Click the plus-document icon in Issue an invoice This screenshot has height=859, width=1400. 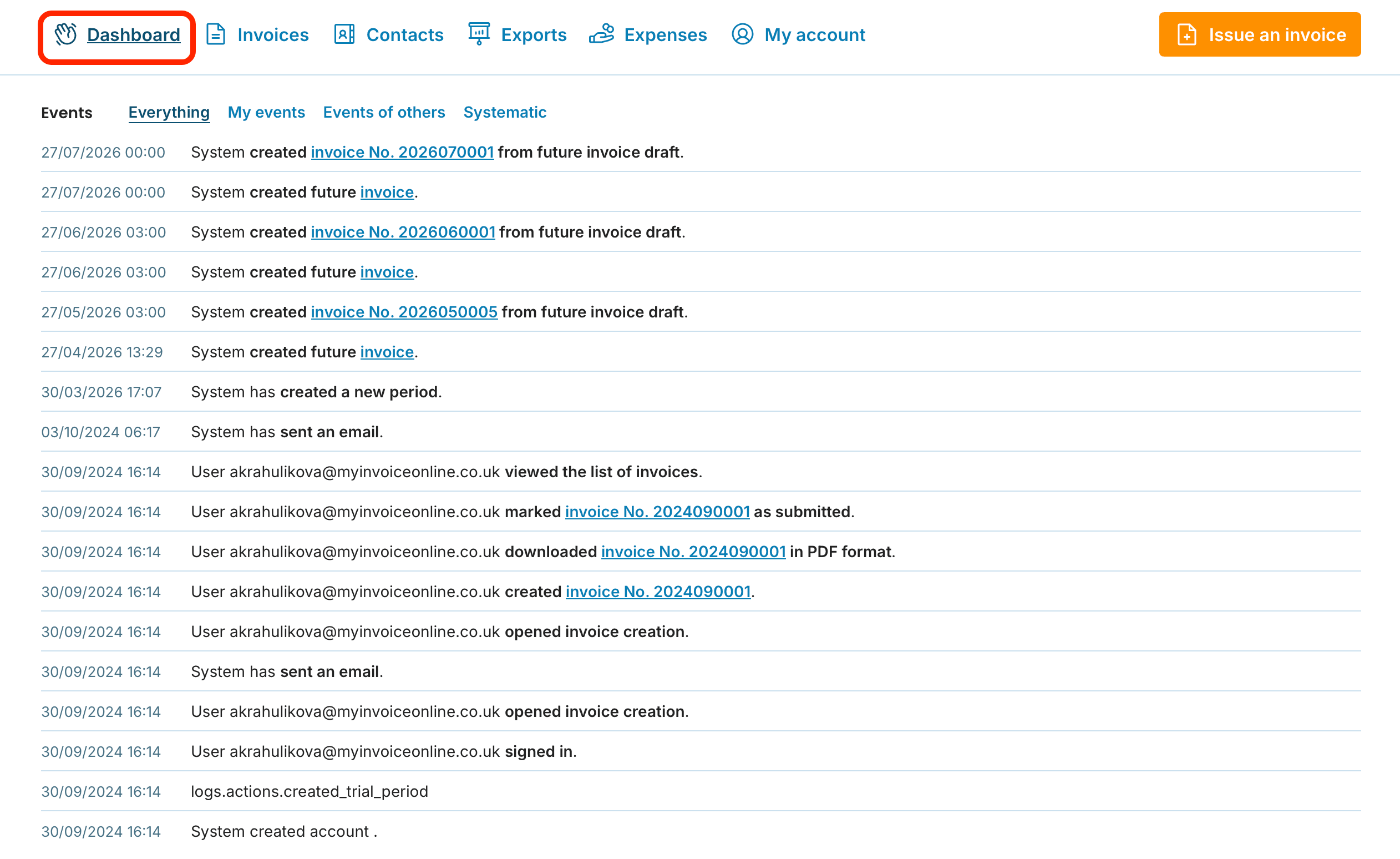click(x=1186, y=34)
